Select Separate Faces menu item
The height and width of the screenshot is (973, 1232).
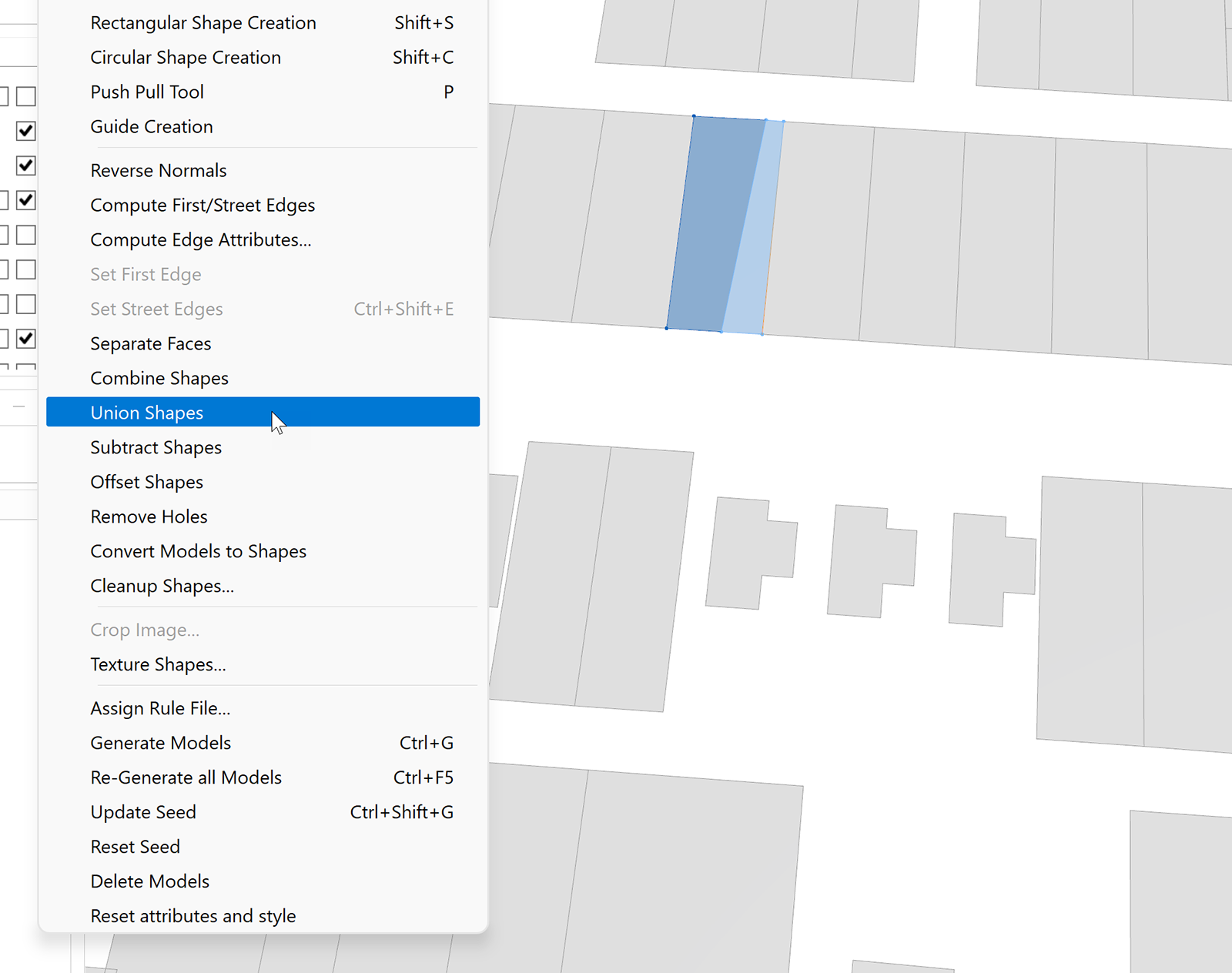coord(150,343)
